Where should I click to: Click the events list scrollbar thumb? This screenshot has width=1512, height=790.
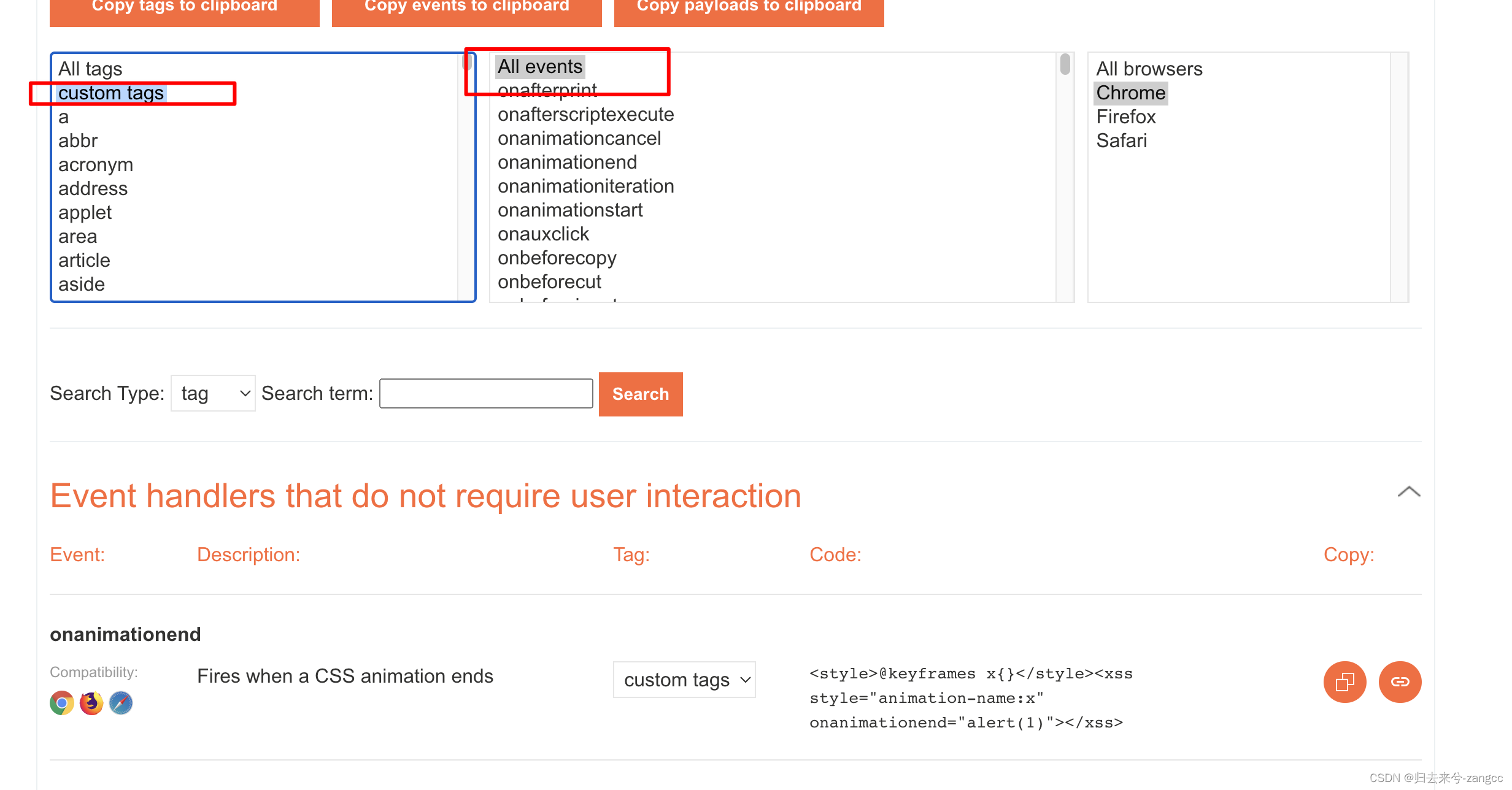pos(1065,64)
